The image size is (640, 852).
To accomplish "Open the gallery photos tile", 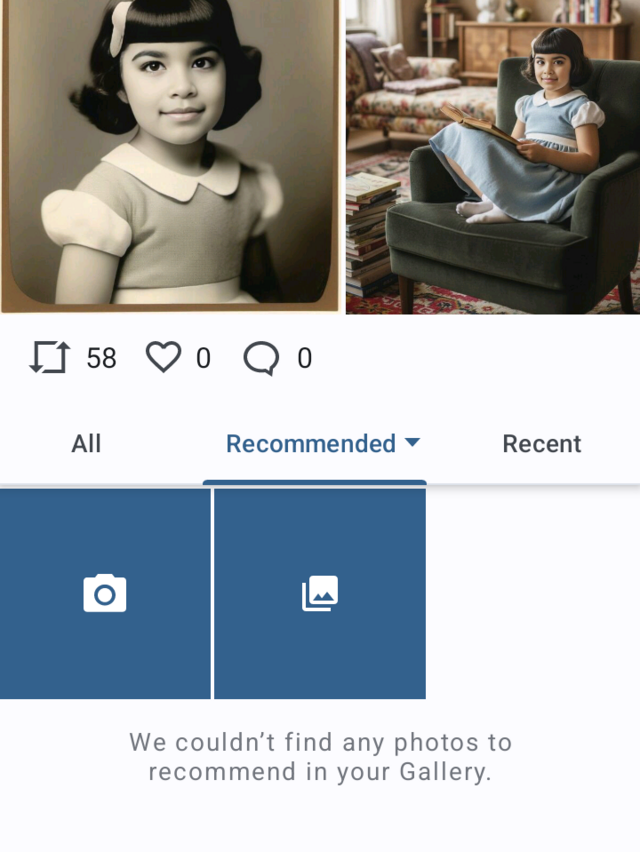I will tap(320, 593).
